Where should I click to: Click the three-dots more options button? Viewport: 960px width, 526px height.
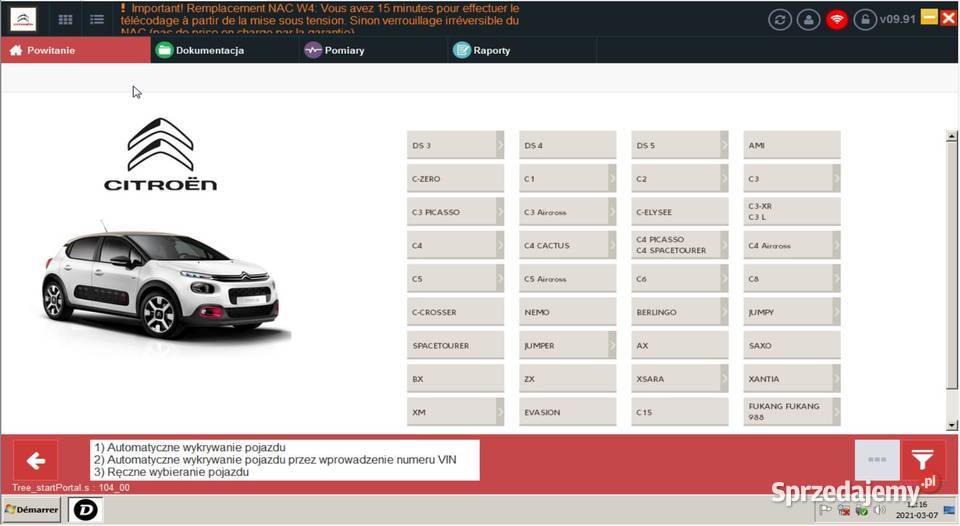pos(877,460)
